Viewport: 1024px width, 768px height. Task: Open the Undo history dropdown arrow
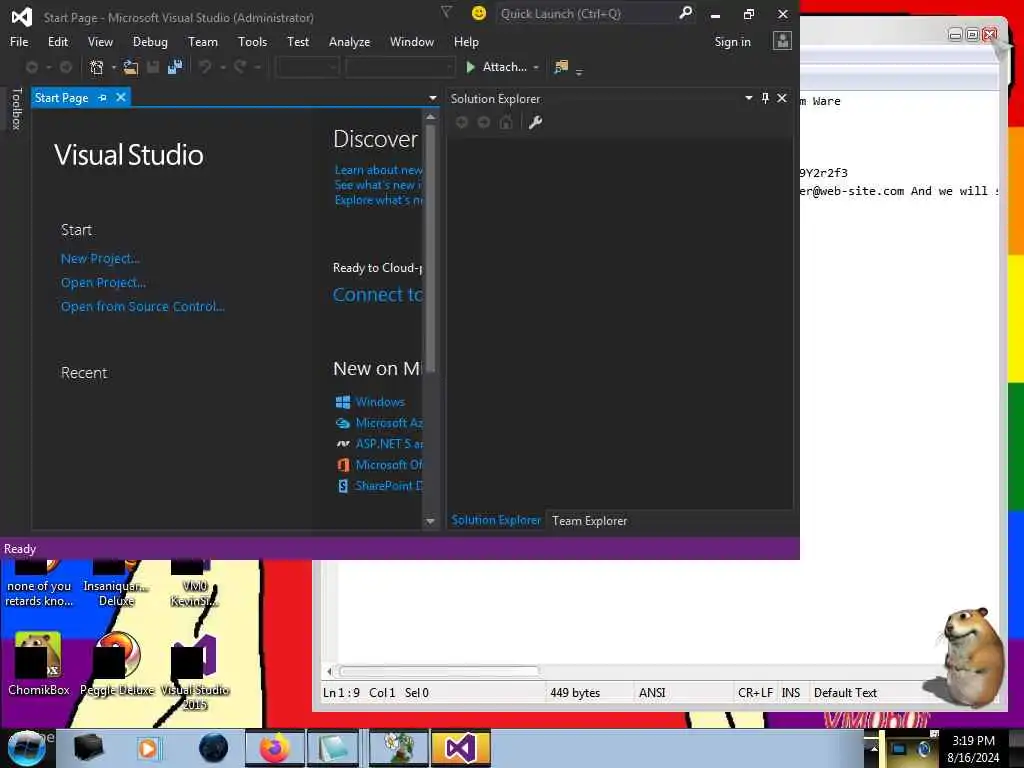[x=223, y=67]
